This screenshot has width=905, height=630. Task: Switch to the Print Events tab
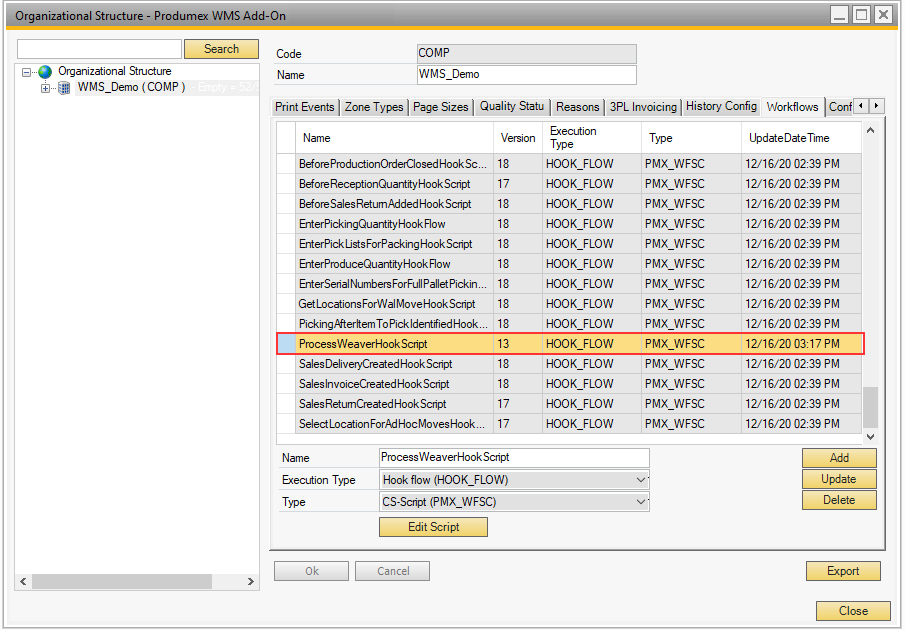pos(304,106)
